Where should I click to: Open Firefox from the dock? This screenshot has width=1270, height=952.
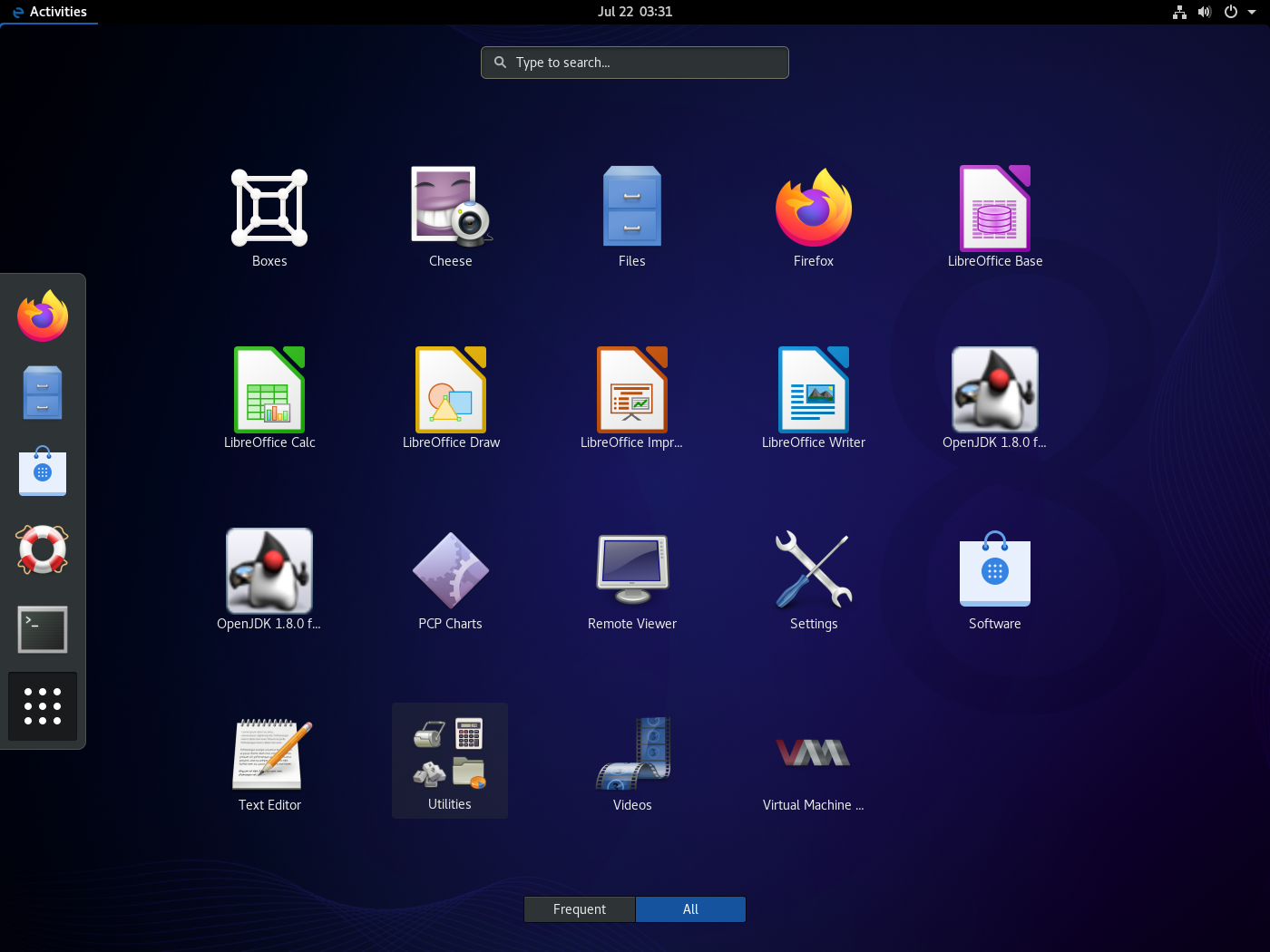[x=42, y=316]
